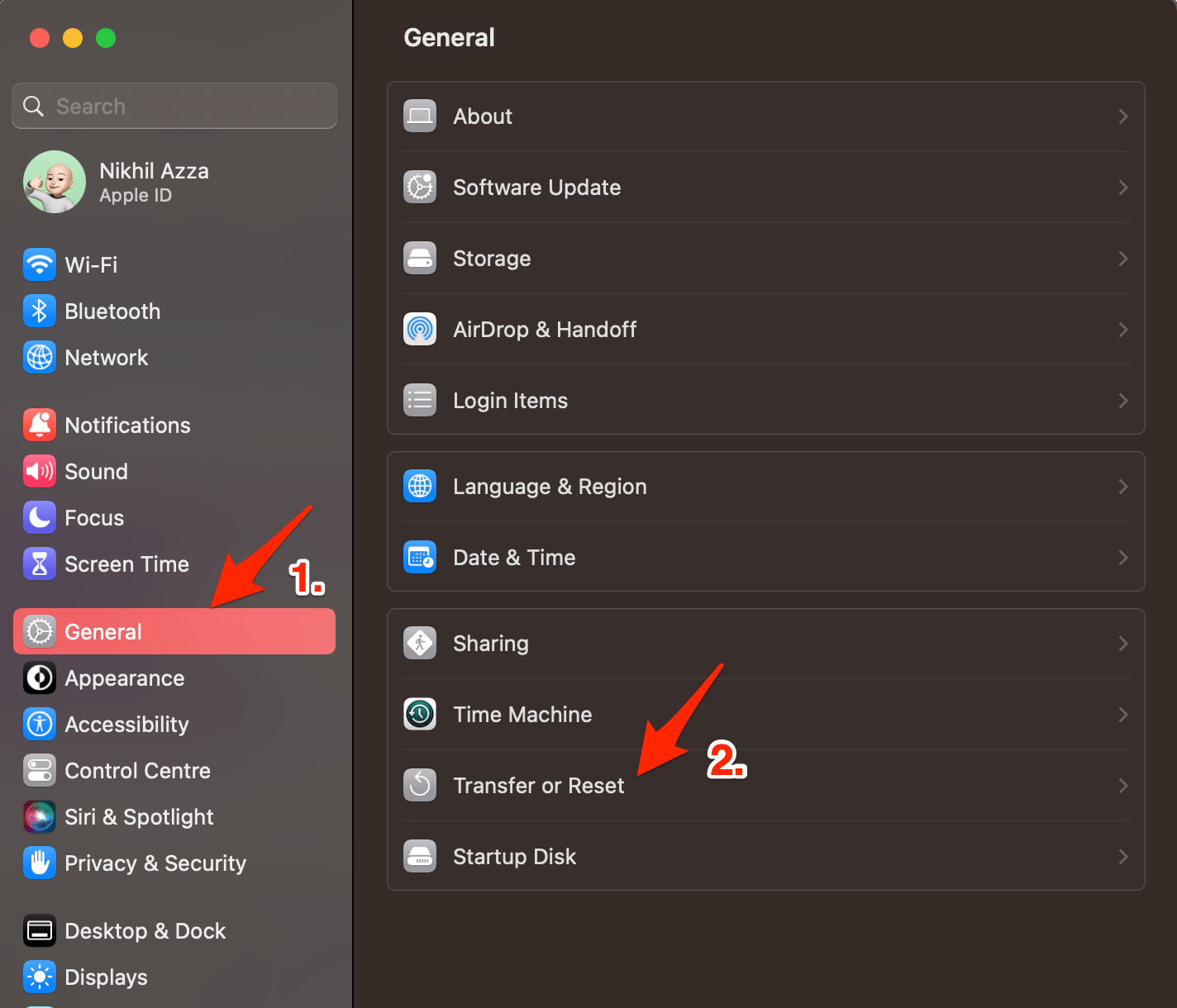Click the Sharing icon

click(x=420, y=644)
